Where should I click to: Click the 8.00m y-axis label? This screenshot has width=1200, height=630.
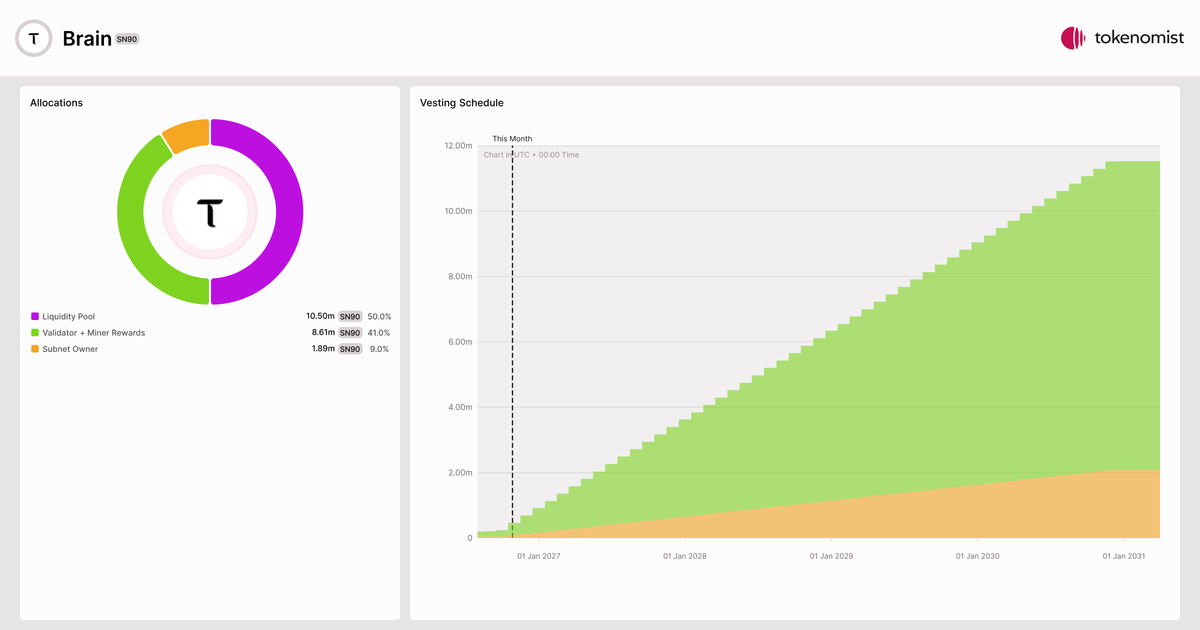pyautogui.click(x=461, y=277)
